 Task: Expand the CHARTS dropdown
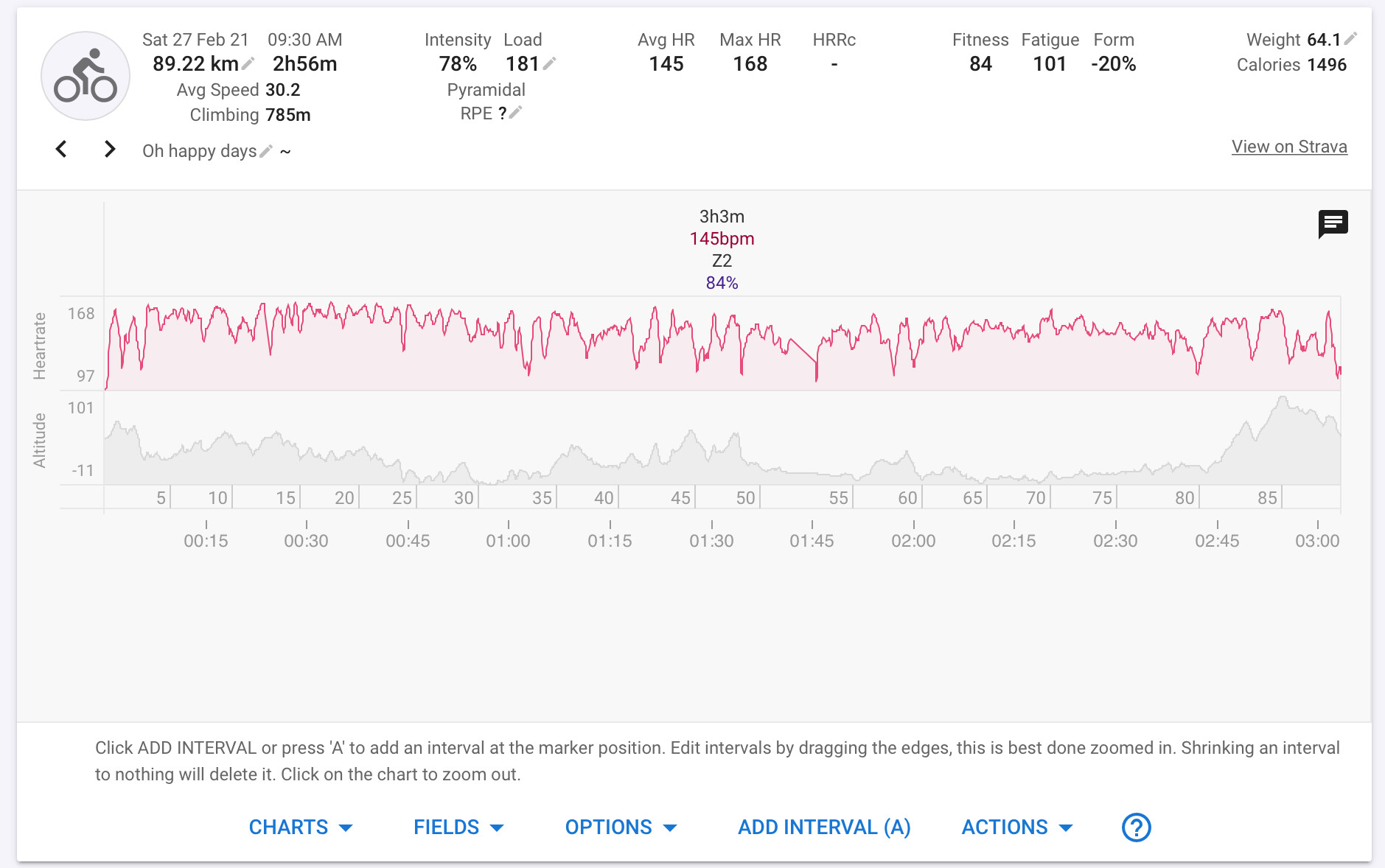tap(301, 827)
